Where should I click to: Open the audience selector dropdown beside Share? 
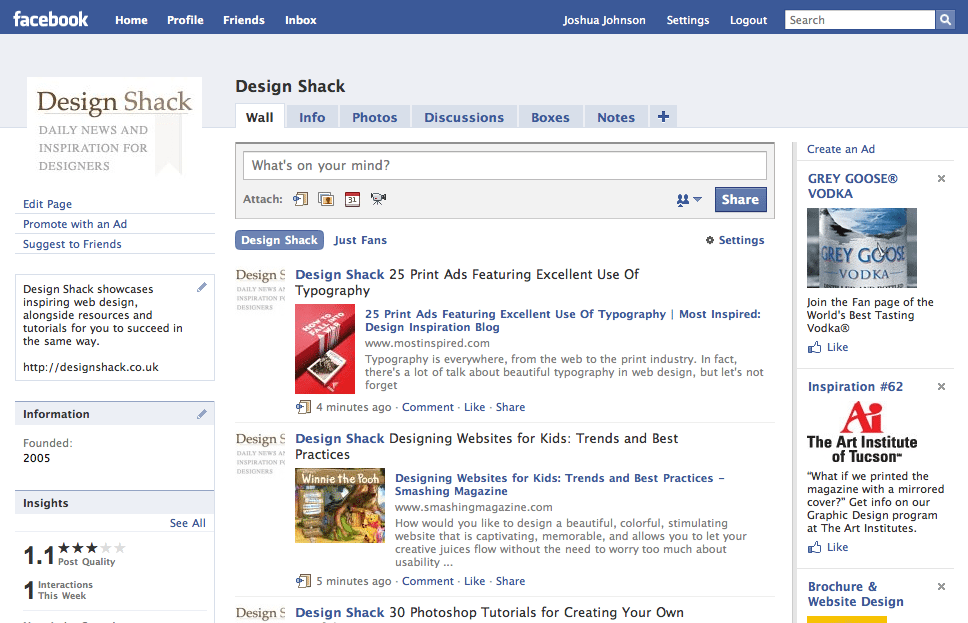(x=689, y=199)
